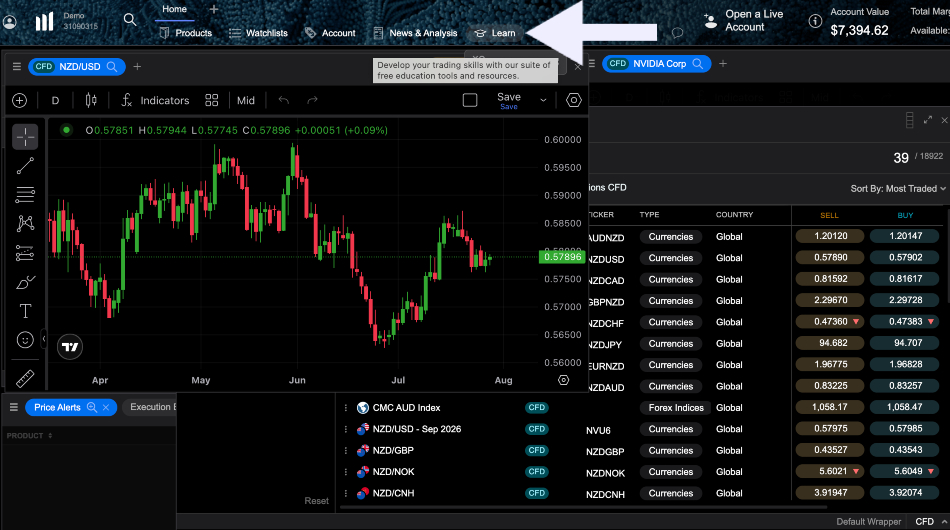
Task: Open the chart settings hexagon icon
Action: 574,101
